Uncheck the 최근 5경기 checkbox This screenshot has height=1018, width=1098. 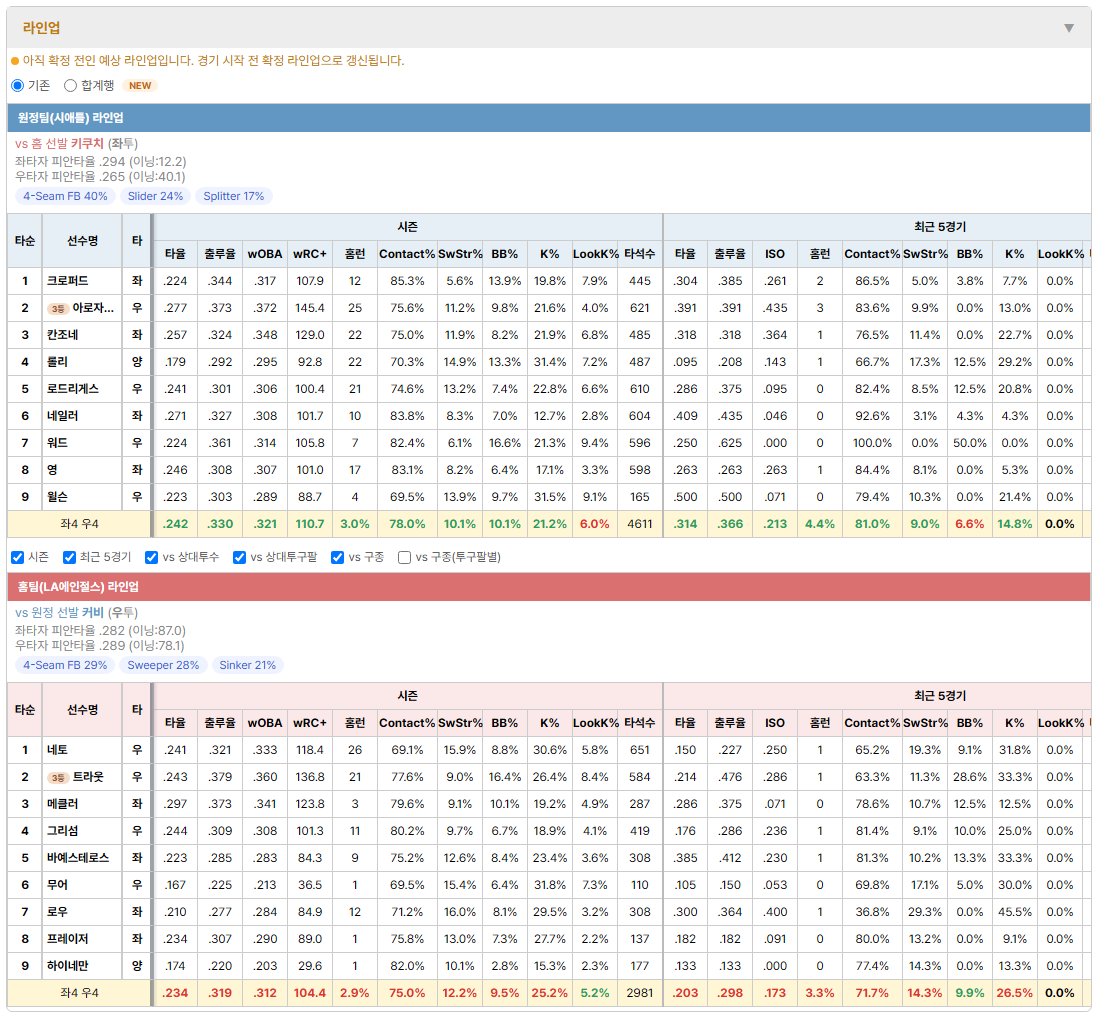tap(69, 557)
